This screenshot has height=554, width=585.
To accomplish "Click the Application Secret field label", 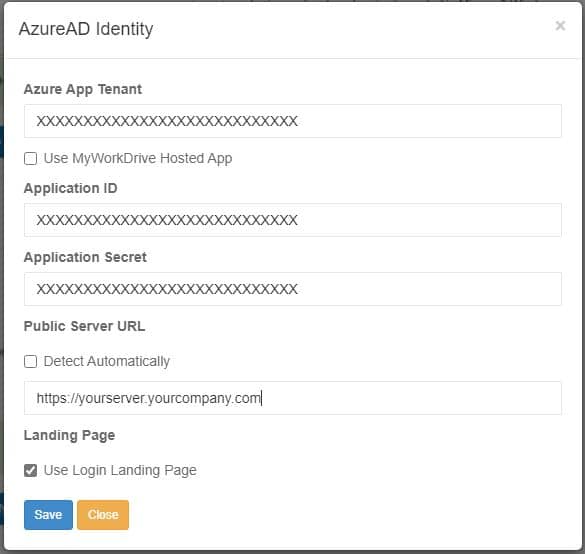I will pos(85,257).
